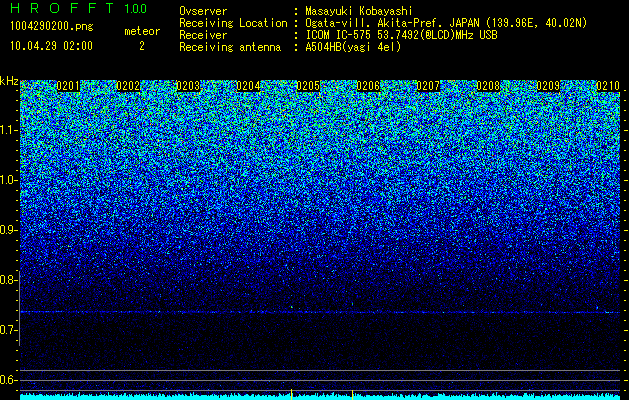This screenshot has width=629, height=400.
Task: Click the 1.1 frequency axis label
Action: point(8,130)
